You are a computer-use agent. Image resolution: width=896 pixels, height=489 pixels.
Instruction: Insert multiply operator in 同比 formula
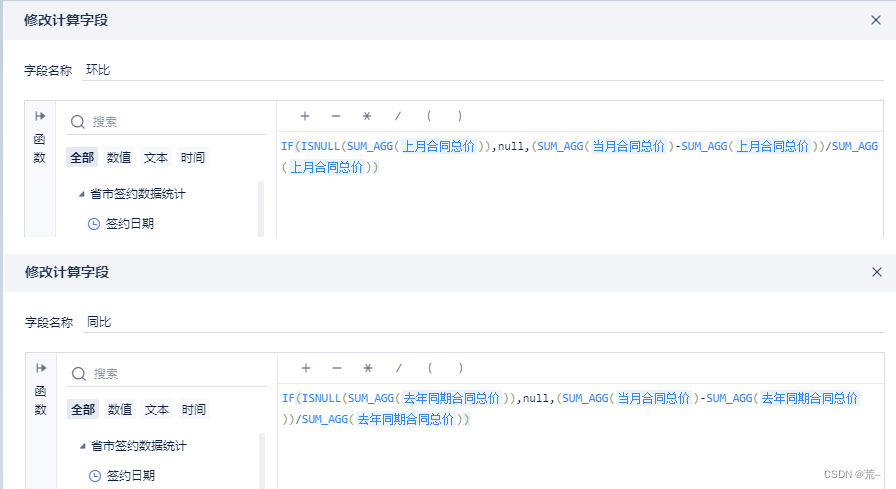tap(368, 368)
